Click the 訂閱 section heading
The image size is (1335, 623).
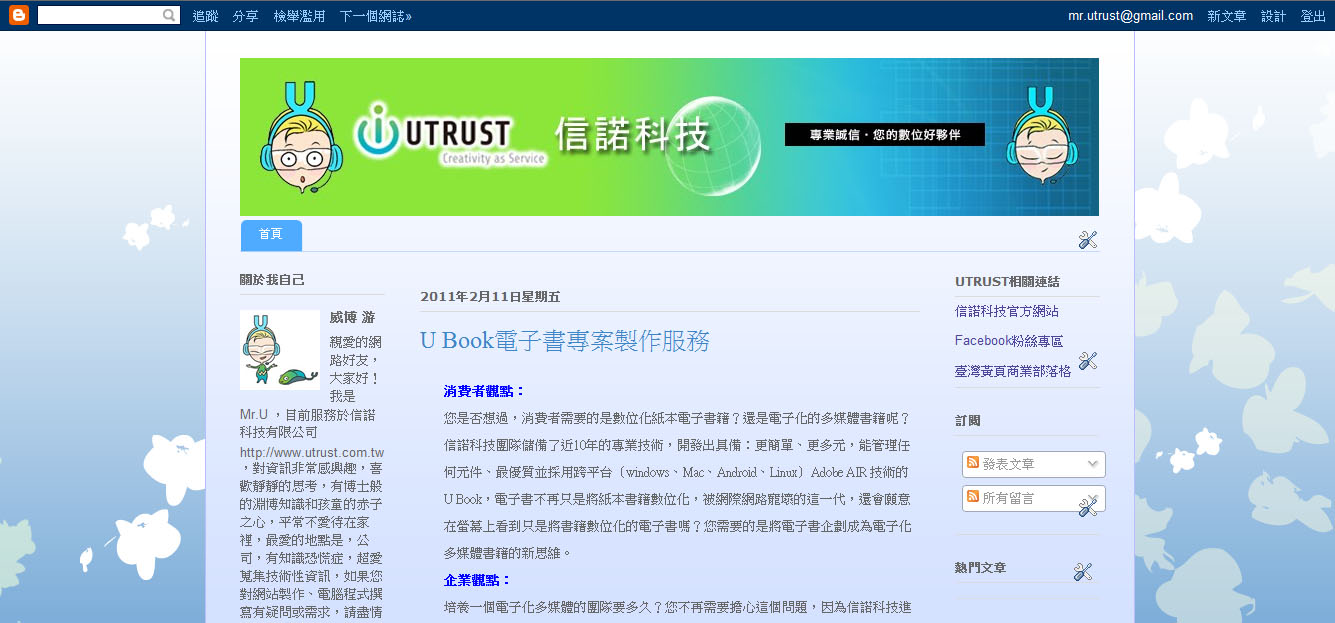point(968,421)
